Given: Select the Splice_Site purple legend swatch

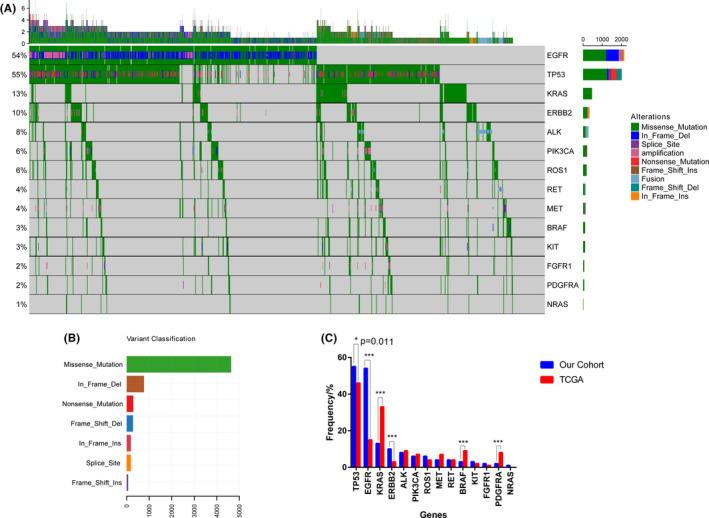Looking at the screenshot, I should coord(635,144).
